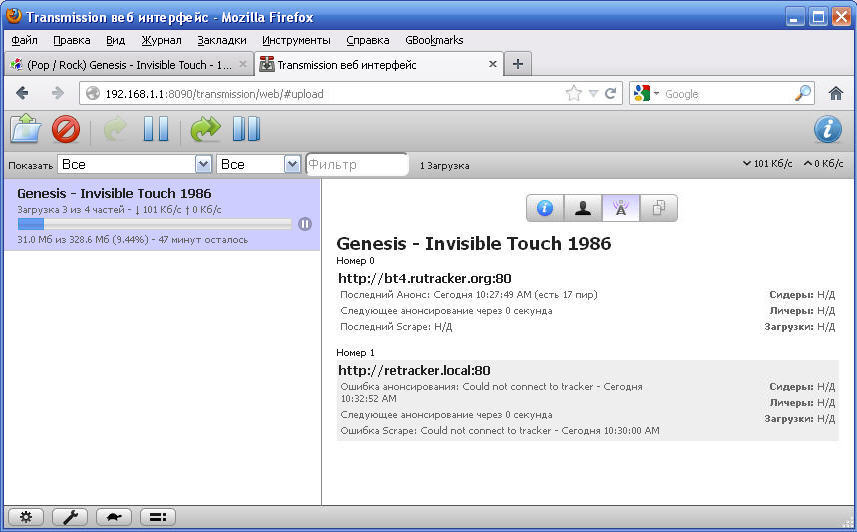857x532 pixels.
Task: Open torrent file icon in Transmission toolbar
Action: coord(26,129)
